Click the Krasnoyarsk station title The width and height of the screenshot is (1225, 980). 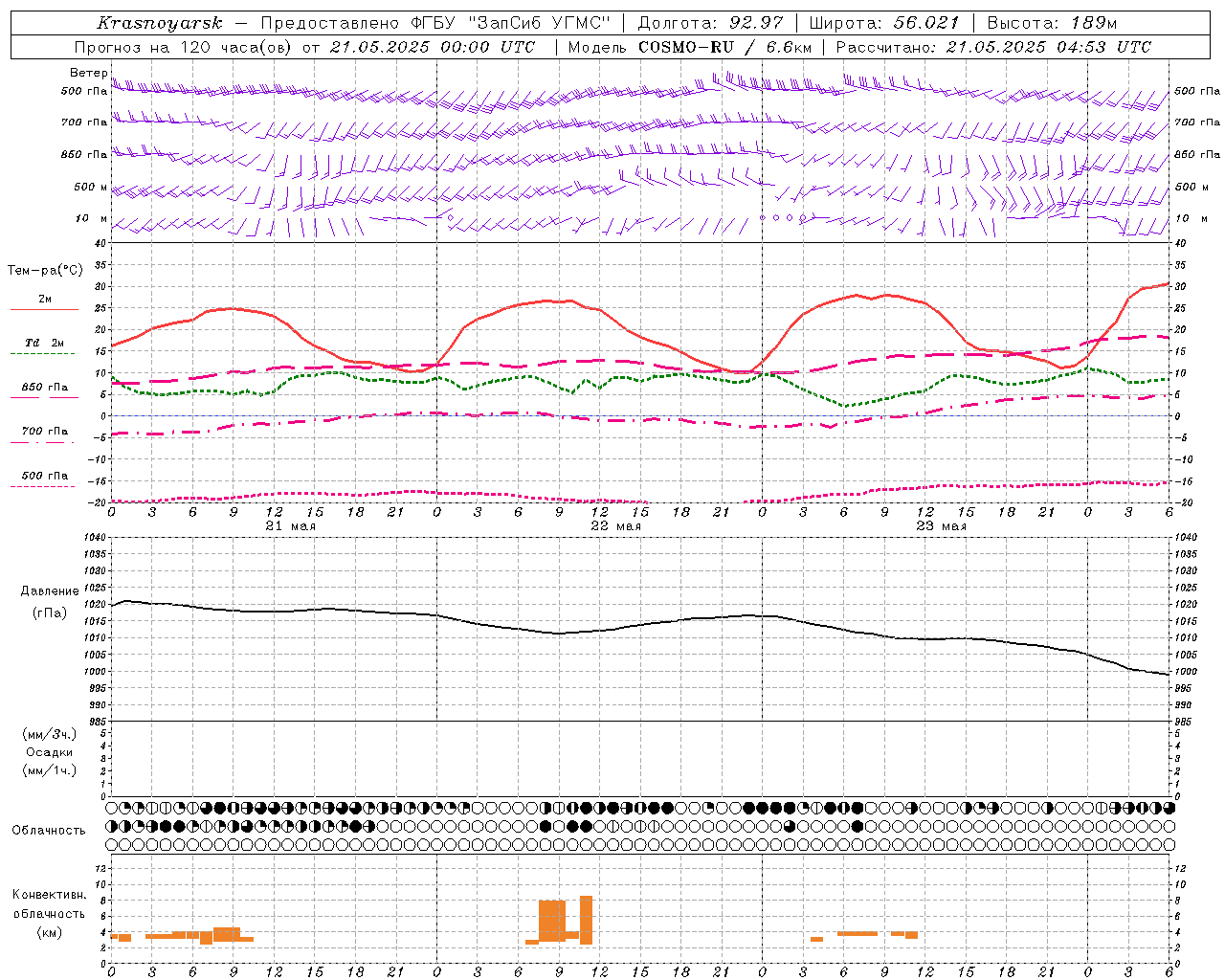[160, 23]
